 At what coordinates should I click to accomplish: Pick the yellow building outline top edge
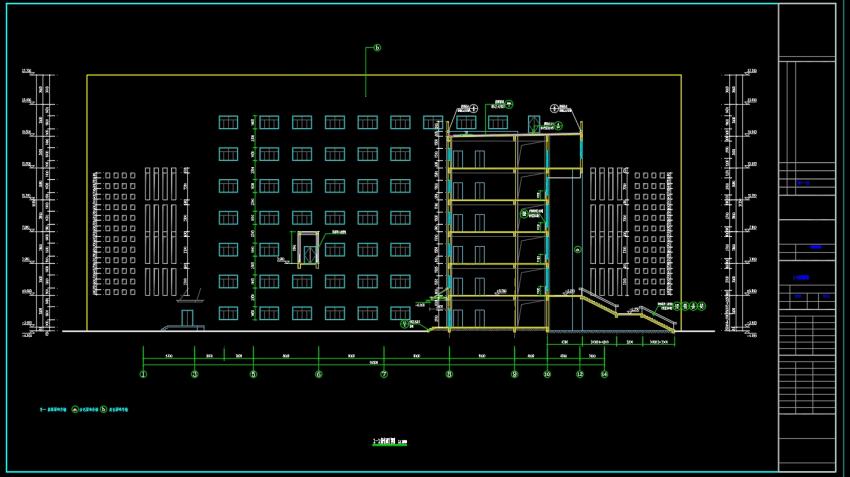384,75
